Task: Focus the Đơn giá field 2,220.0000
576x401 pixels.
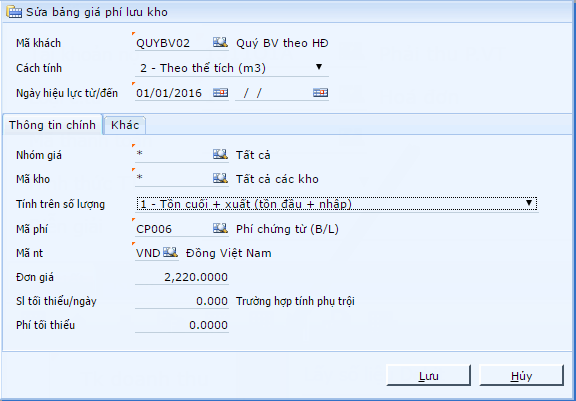Action: (x=182, y=277)
